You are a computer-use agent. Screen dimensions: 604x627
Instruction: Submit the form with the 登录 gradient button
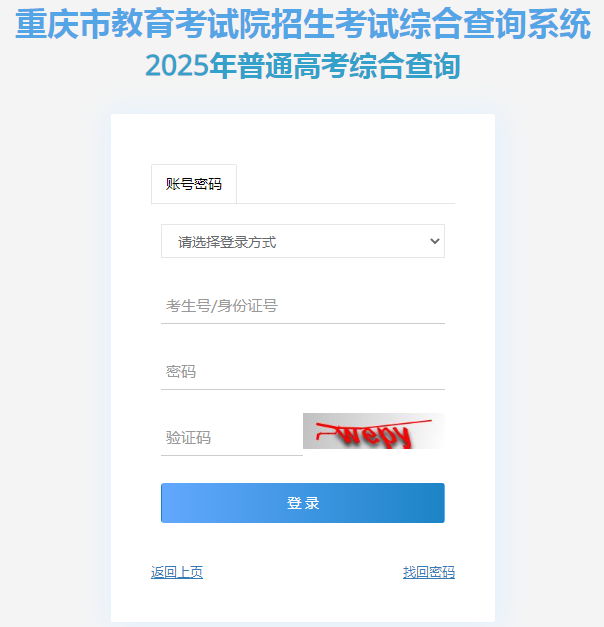pyautogui.click(x=303, y=503)
